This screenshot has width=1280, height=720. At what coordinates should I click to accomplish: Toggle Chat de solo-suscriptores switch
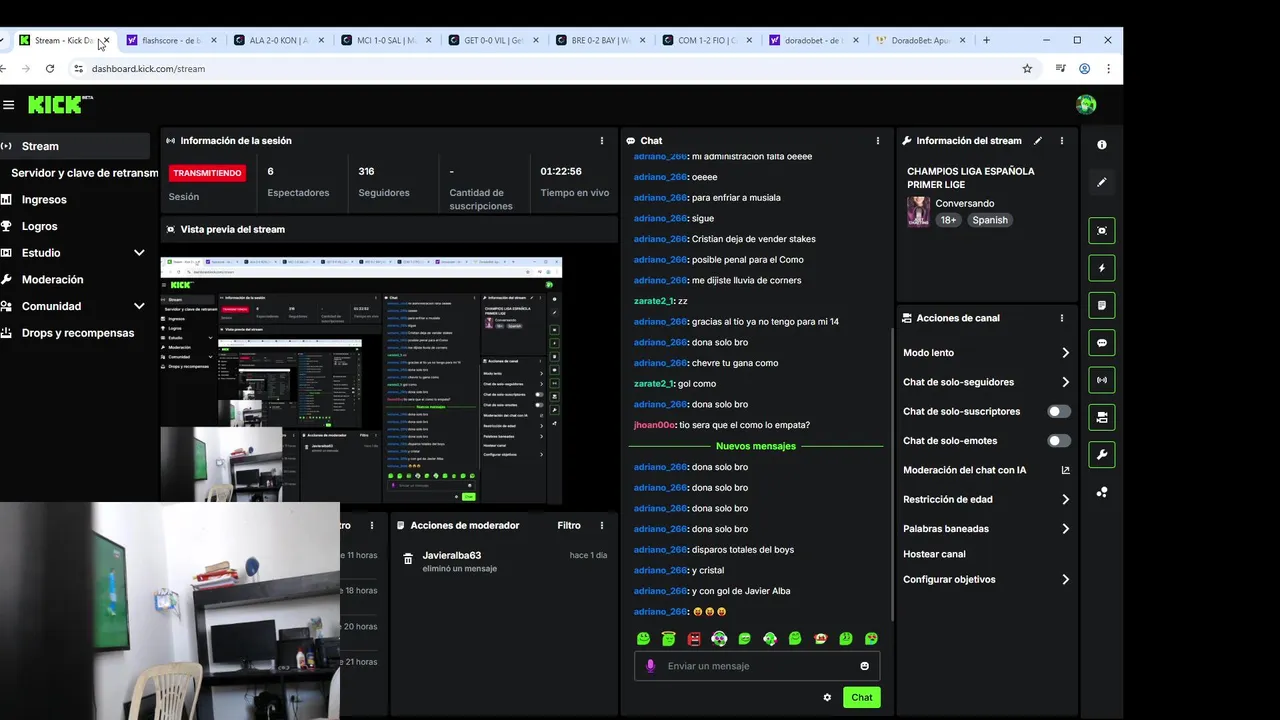(x=1059, y=411)
